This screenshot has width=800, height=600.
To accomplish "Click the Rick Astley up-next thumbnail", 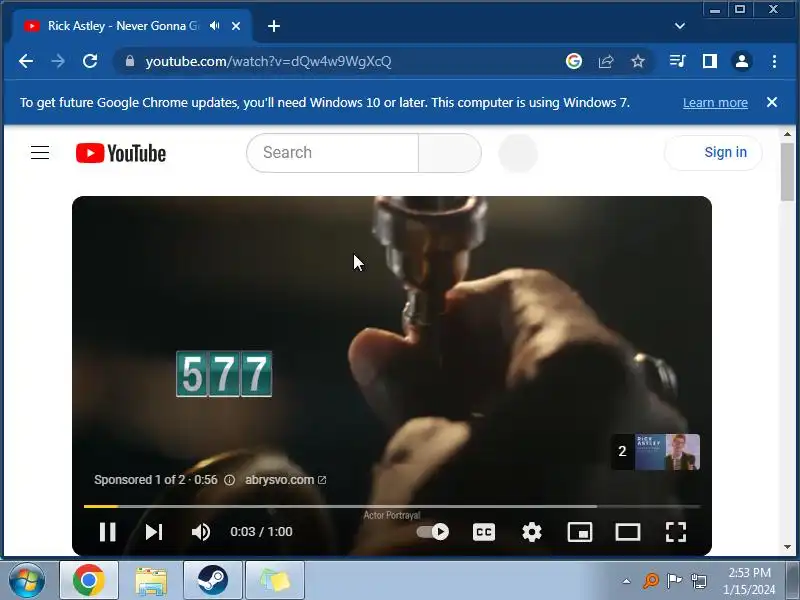I will pos(656,452).
